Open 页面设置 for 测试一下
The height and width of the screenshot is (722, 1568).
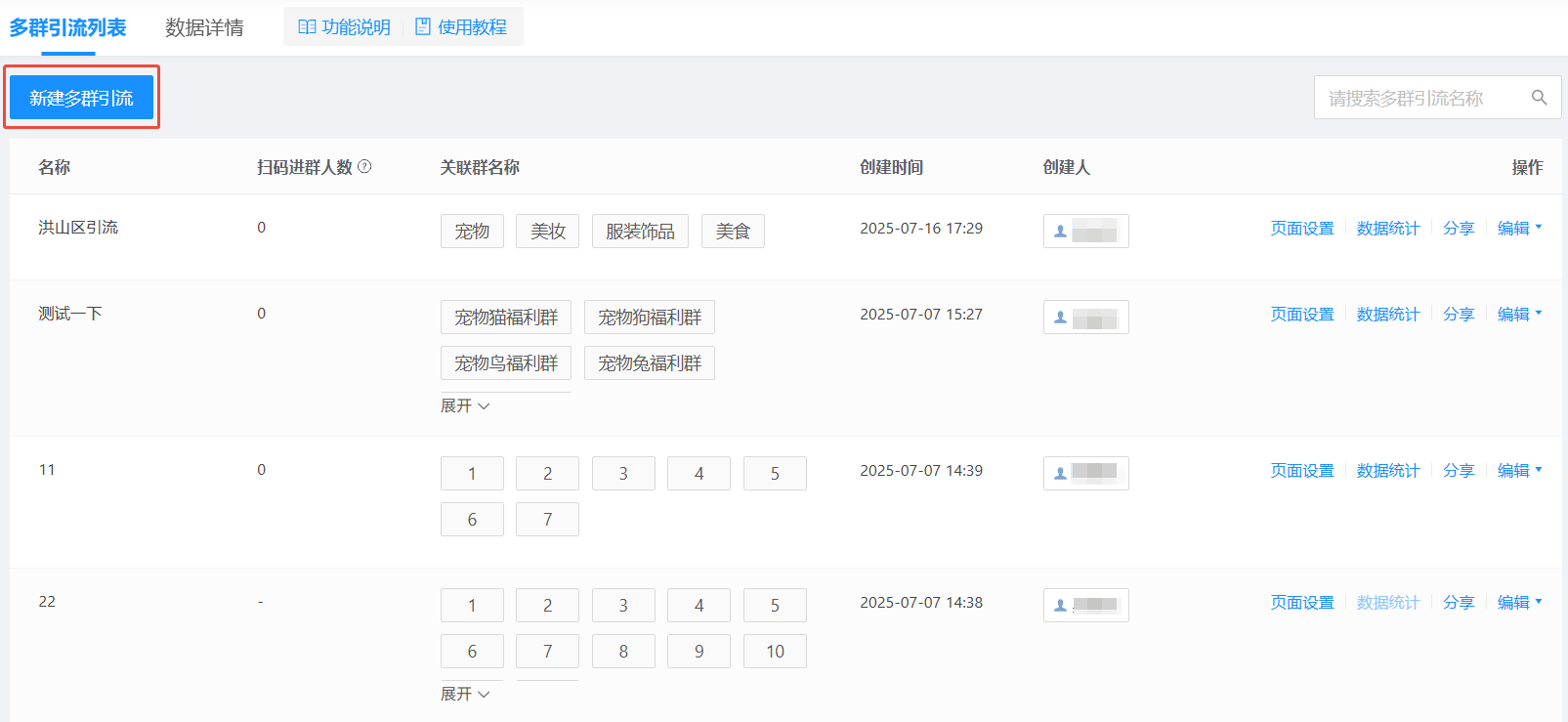tap(1302, 314)
